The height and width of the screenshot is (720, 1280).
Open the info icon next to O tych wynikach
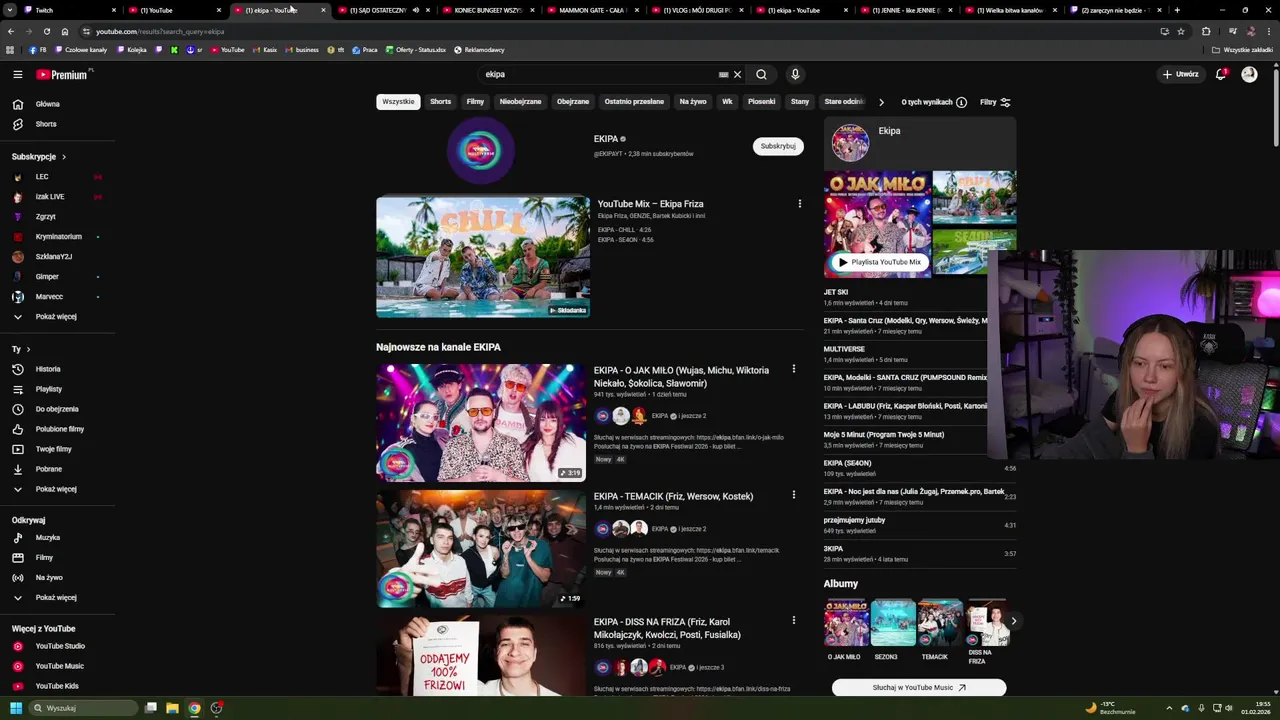tap(961, 102)
